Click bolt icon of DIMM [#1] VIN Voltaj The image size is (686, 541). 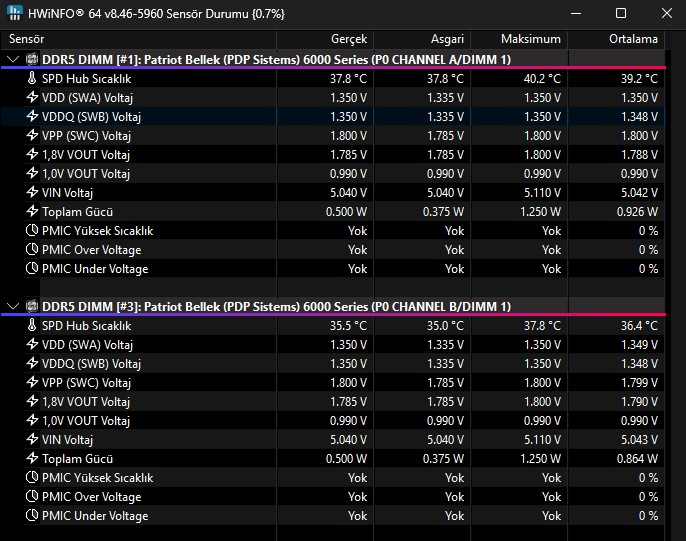click(x=32, y=192)
